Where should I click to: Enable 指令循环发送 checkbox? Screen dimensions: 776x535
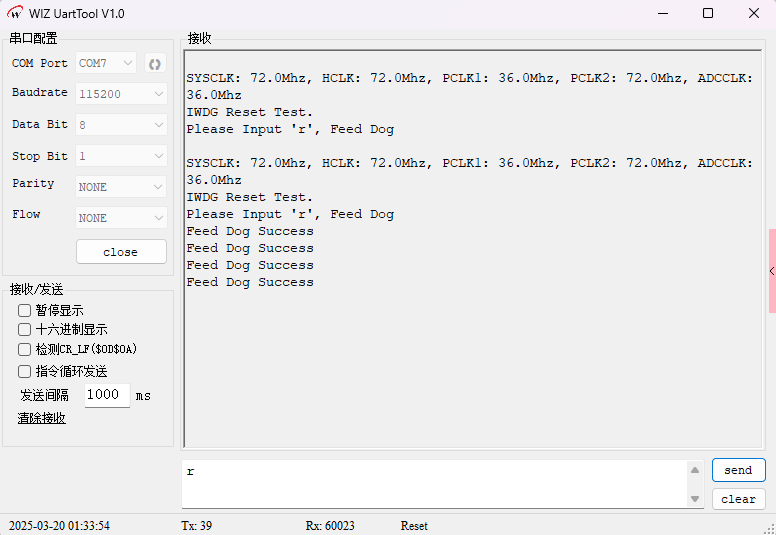click(x=25, y=371)
